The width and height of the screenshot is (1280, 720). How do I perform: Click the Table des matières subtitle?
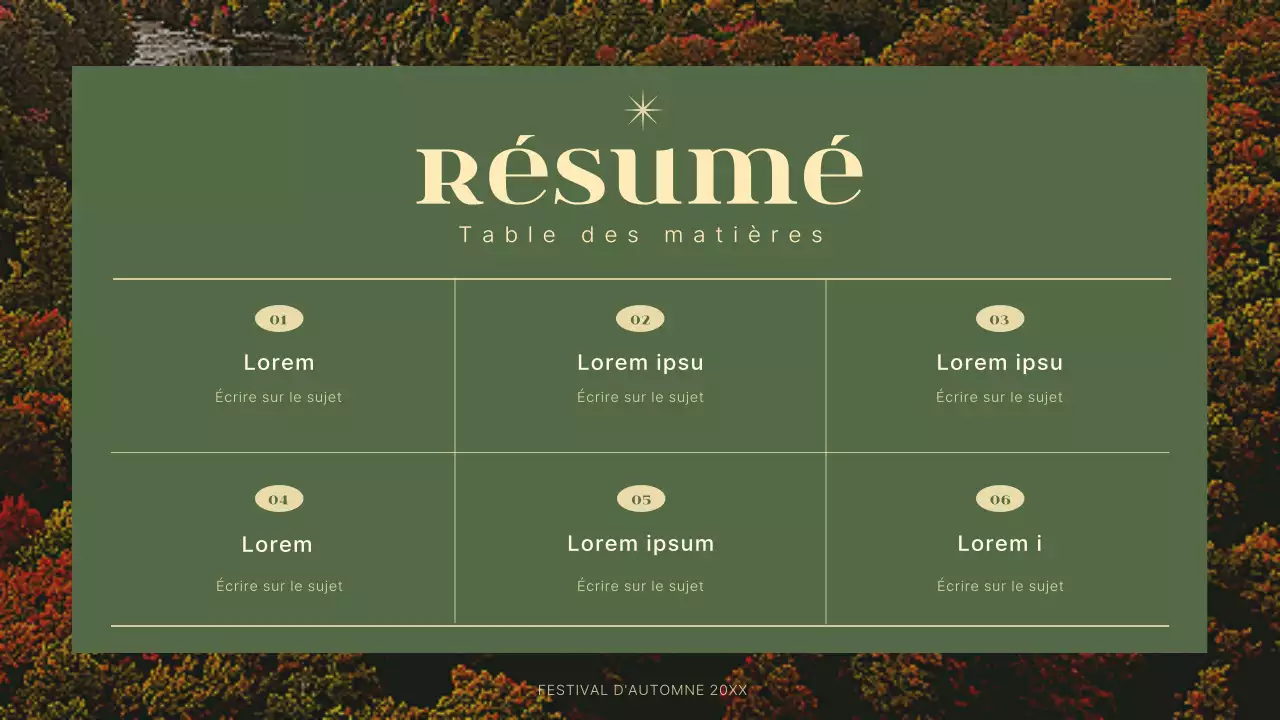click(x=641, y=234)
